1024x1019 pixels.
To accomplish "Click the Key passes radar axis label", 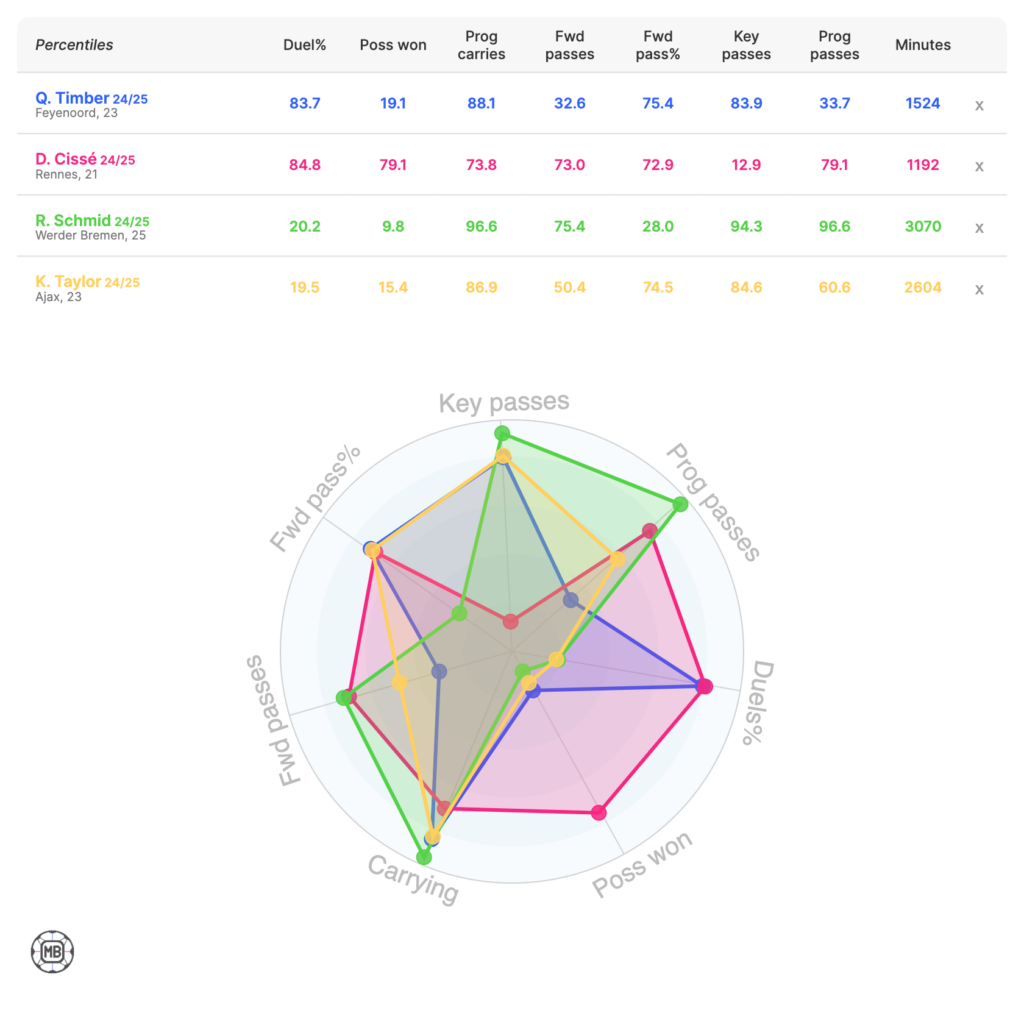I will click(x=504, y=402).
